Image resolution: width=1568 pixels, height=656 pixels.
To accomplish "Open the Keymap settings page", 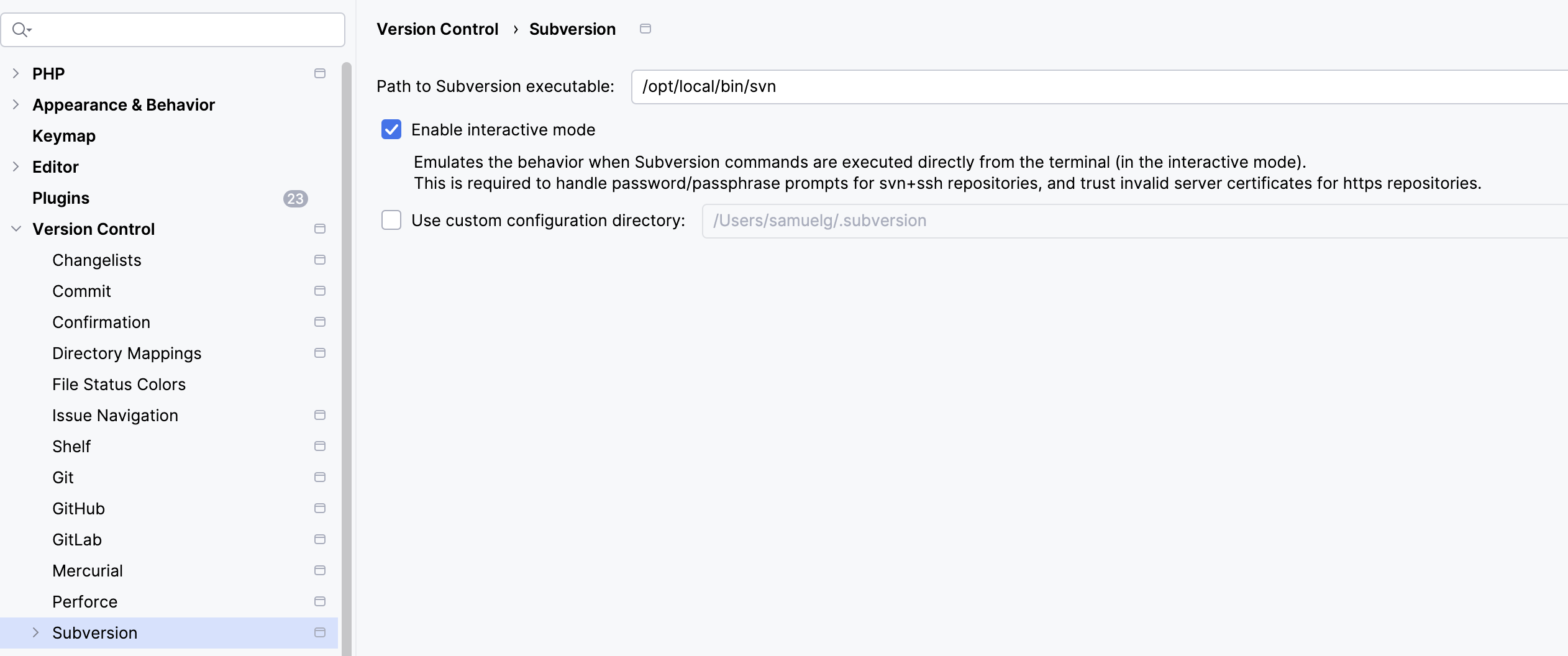I will pos(64,136).
